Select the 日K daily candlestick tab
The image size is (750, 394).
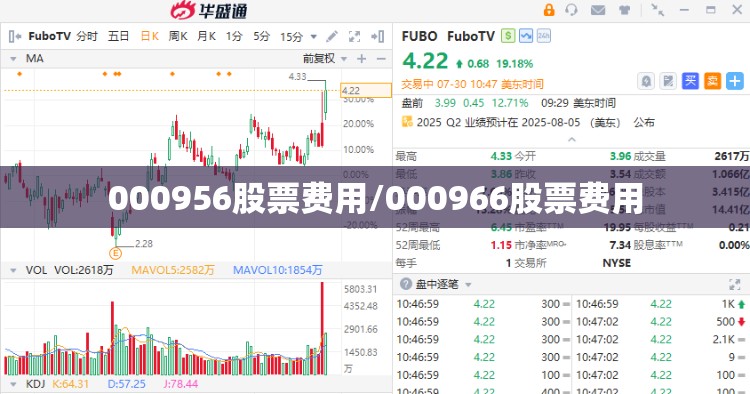tap(149, 36)
